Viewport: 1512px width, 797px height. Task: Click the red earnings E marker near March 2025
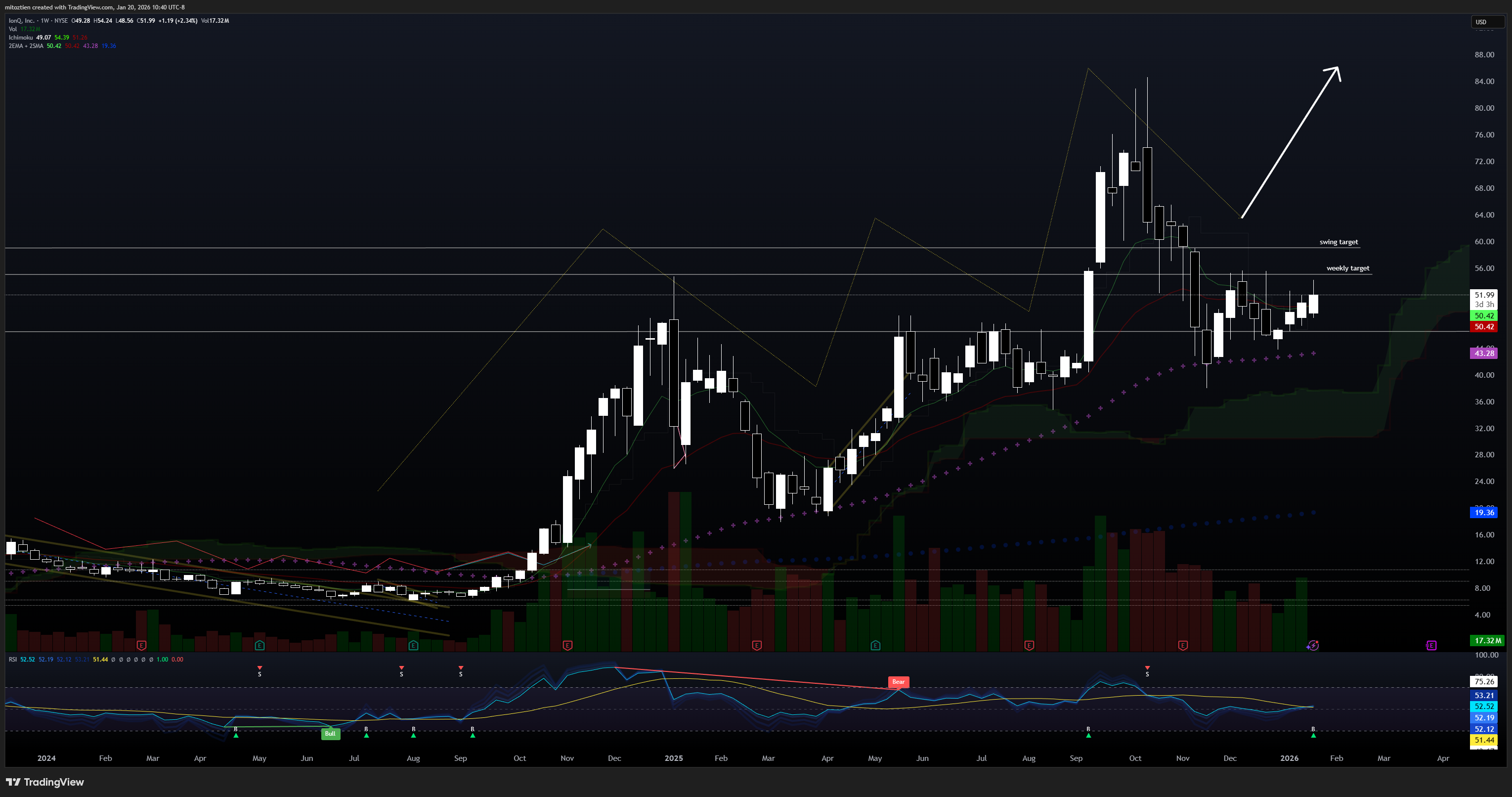tap(757, 646)
